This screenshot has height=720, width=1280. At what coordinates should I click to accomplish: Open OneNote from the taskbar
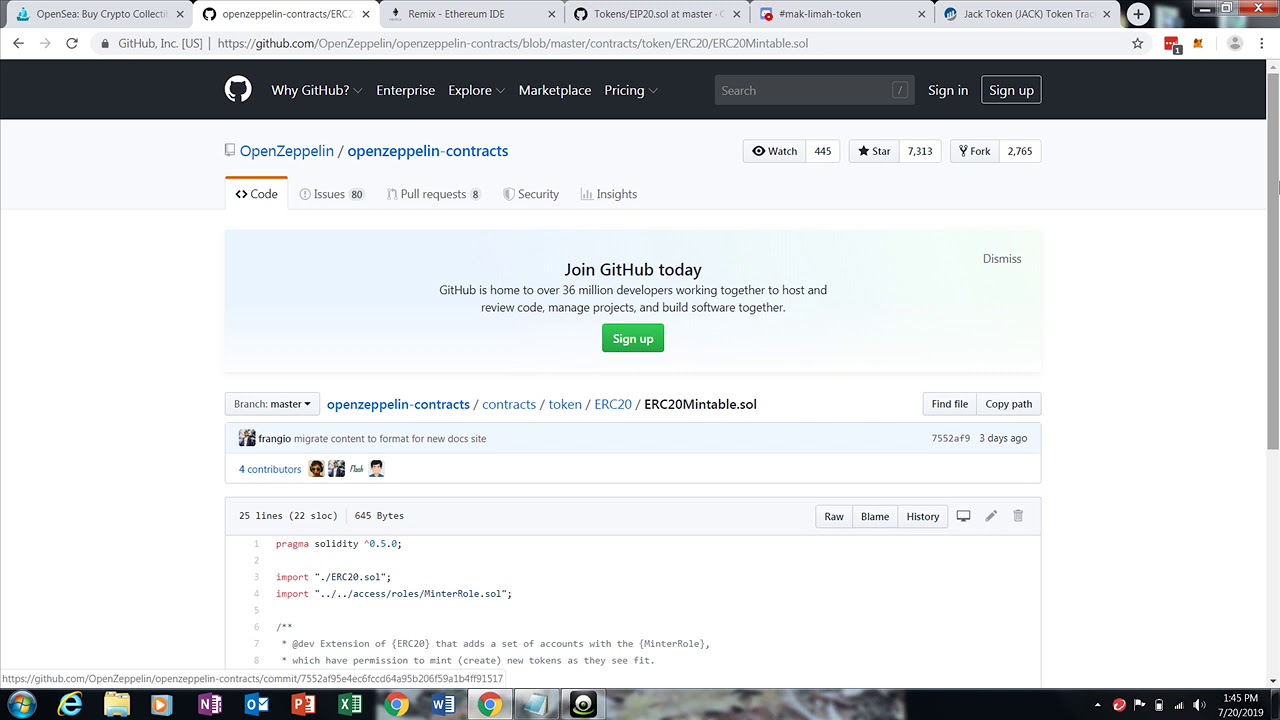(210, 704)
